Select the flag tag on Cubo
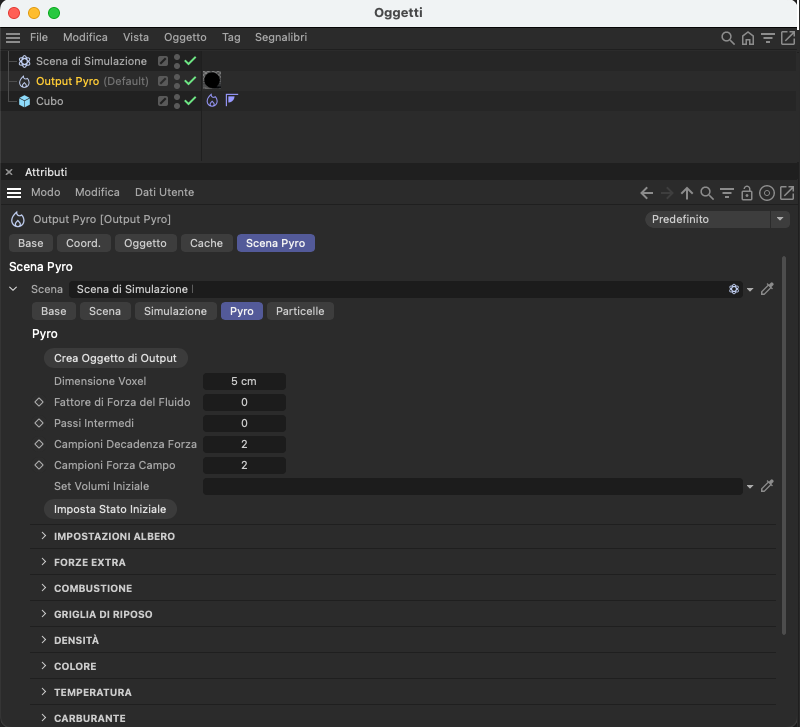This screenshot has width=800, height=727. pyautogui.click(x=231, y=99)
